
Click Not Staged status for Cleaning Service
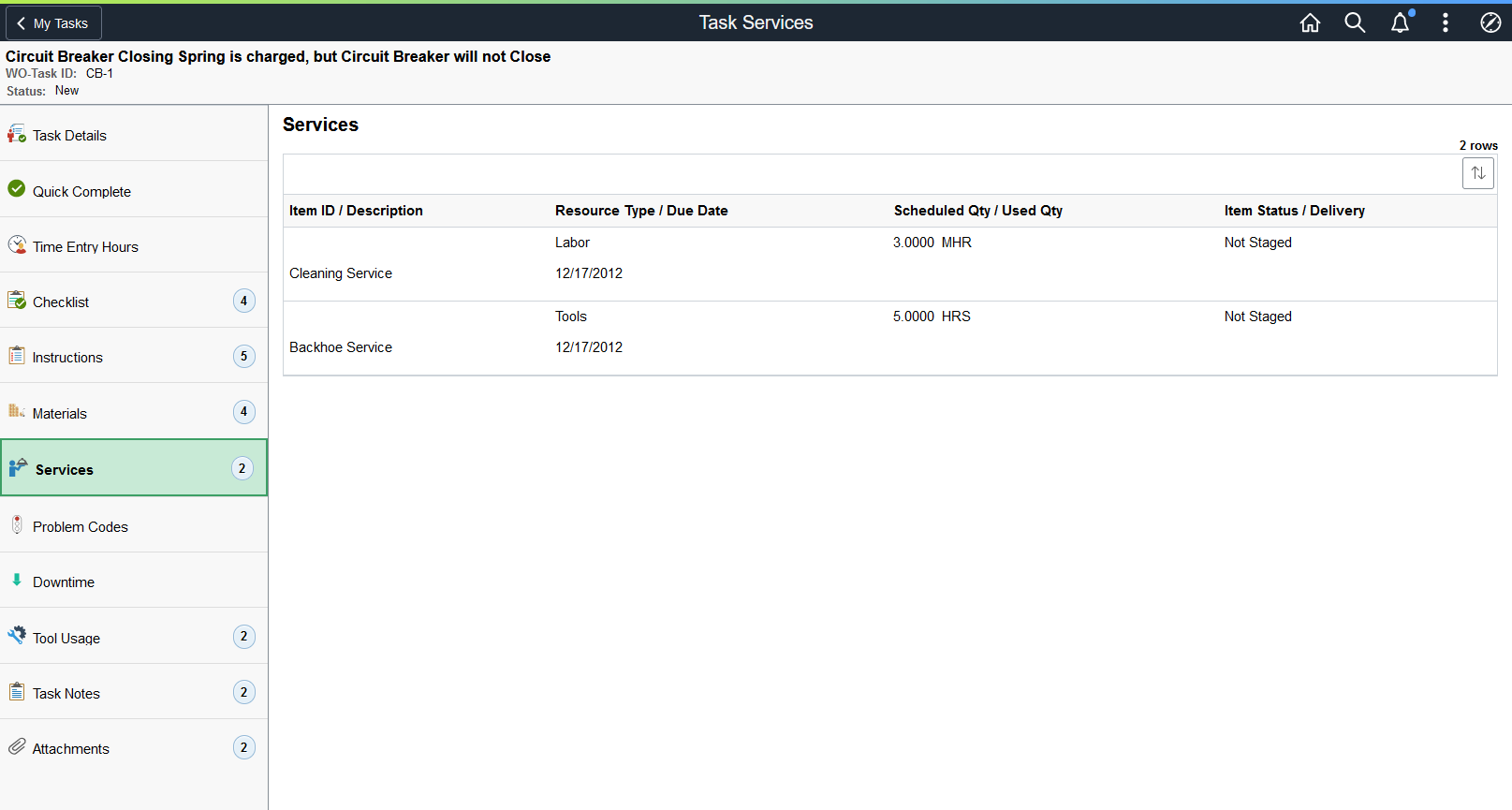coord(1258,243)
